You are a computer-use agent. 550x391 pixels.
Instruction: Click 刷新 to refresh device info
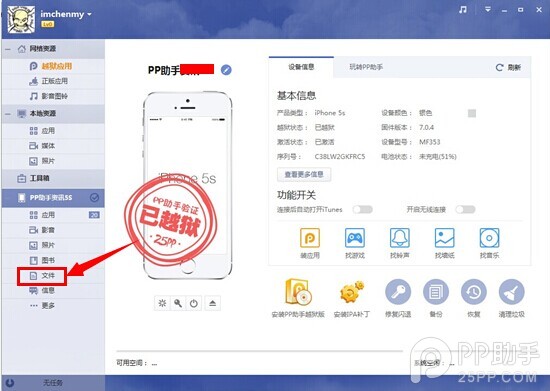point(508,67)
